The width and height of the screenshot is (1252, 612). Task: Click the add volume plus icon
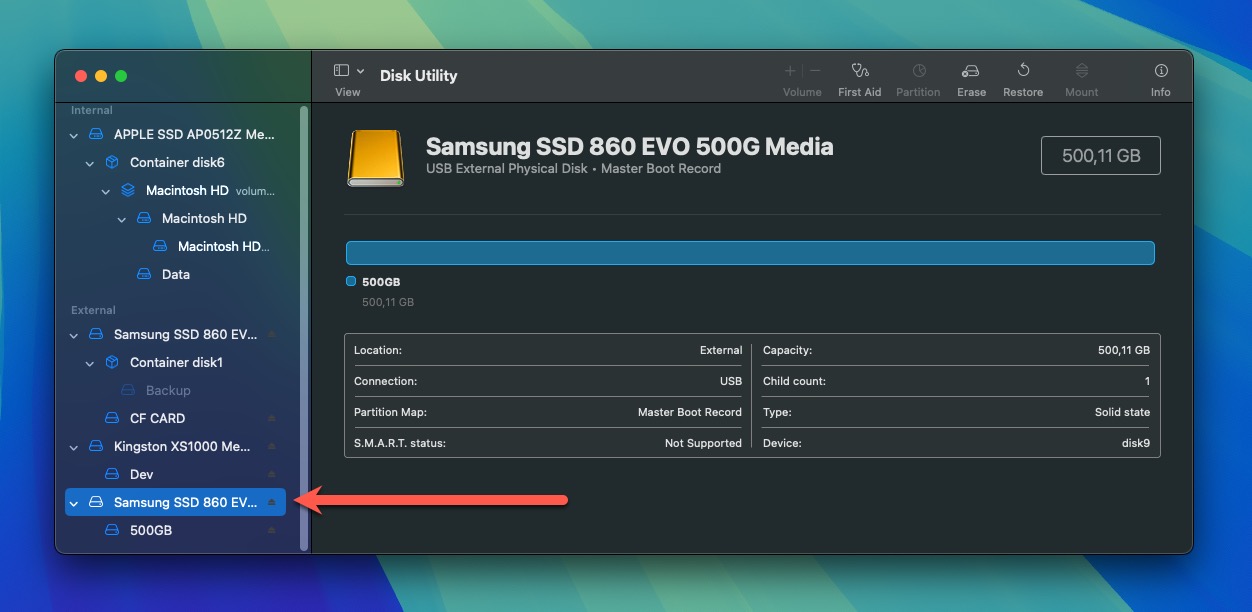click(790, 71)
